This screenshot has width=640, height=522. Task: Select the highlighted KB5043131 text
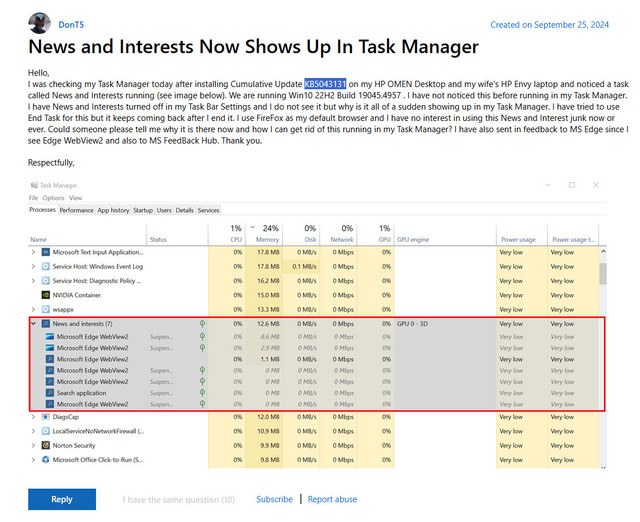325,84
